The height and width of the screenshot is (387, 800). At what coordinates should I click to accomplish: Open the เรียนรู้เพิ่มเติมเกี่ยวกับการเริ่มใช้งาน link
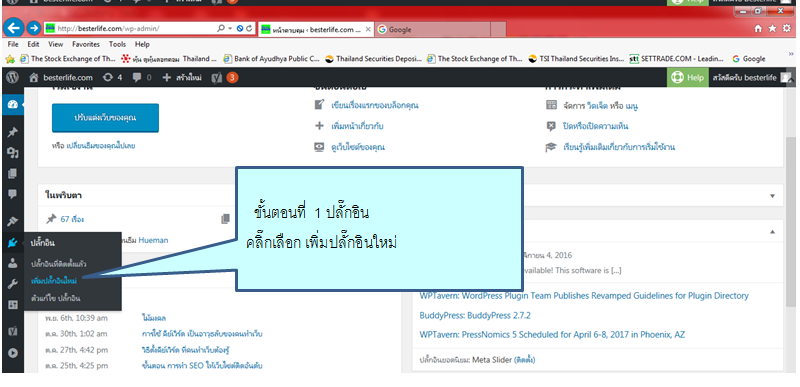pos(619,147)
